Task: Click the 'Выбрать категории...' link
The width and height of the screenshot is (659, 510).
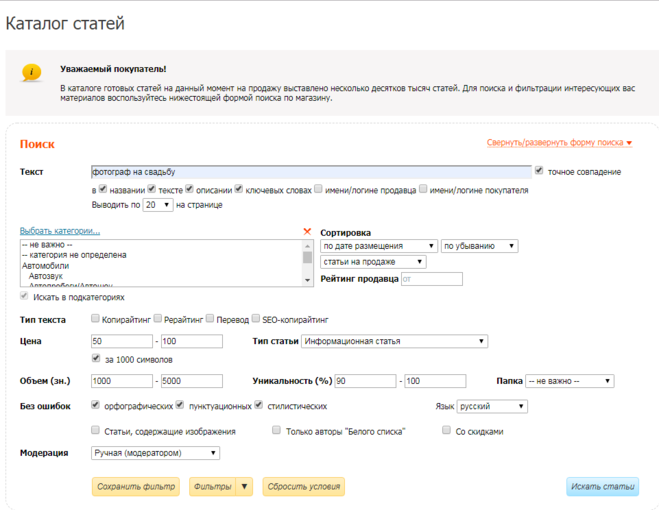Action: tap(60, 231)
